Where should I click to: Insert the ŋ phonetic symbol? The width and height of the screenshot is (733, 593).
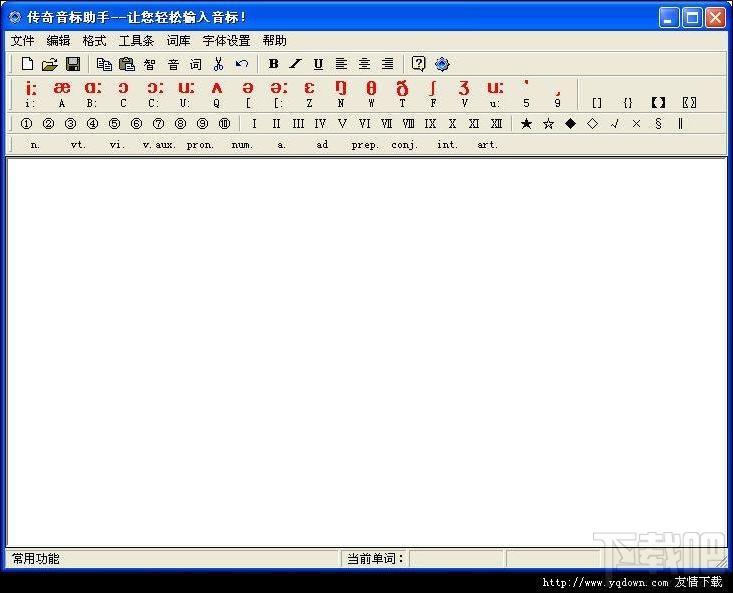click(341, 94)
